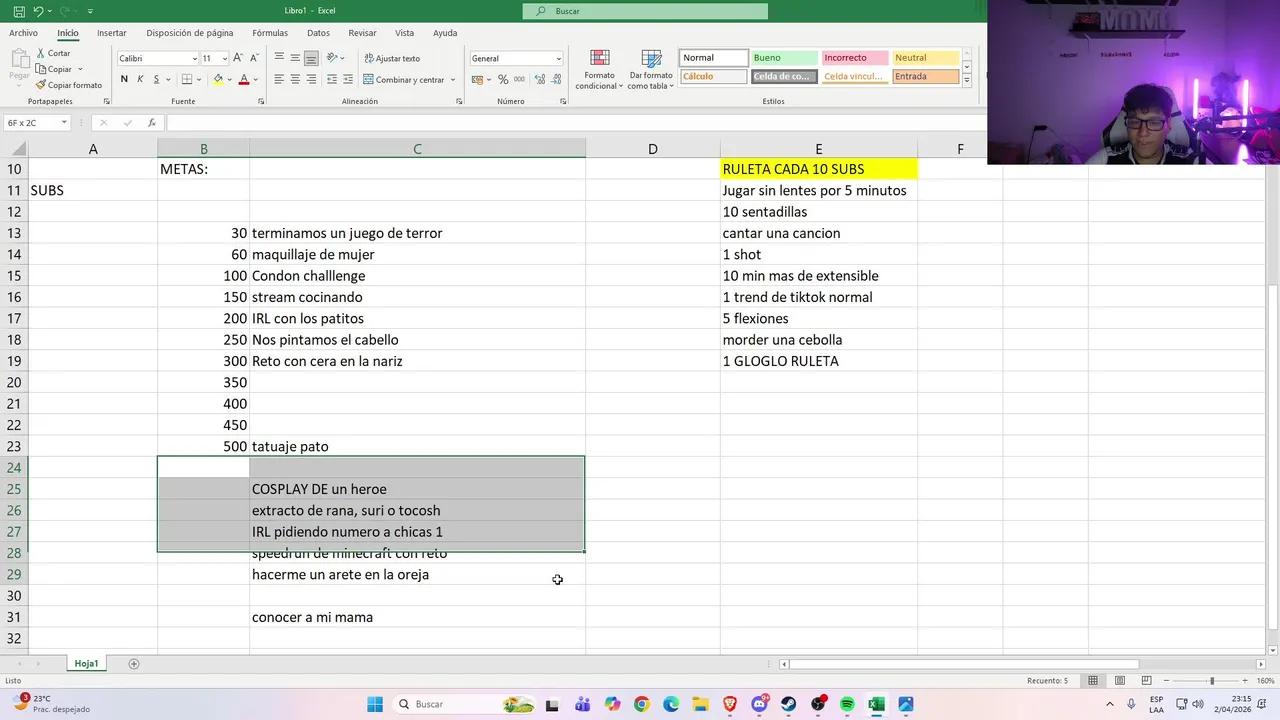Toggle underline formatting S button
This screenshot has width=1280, height=720.
click(156, 79)
